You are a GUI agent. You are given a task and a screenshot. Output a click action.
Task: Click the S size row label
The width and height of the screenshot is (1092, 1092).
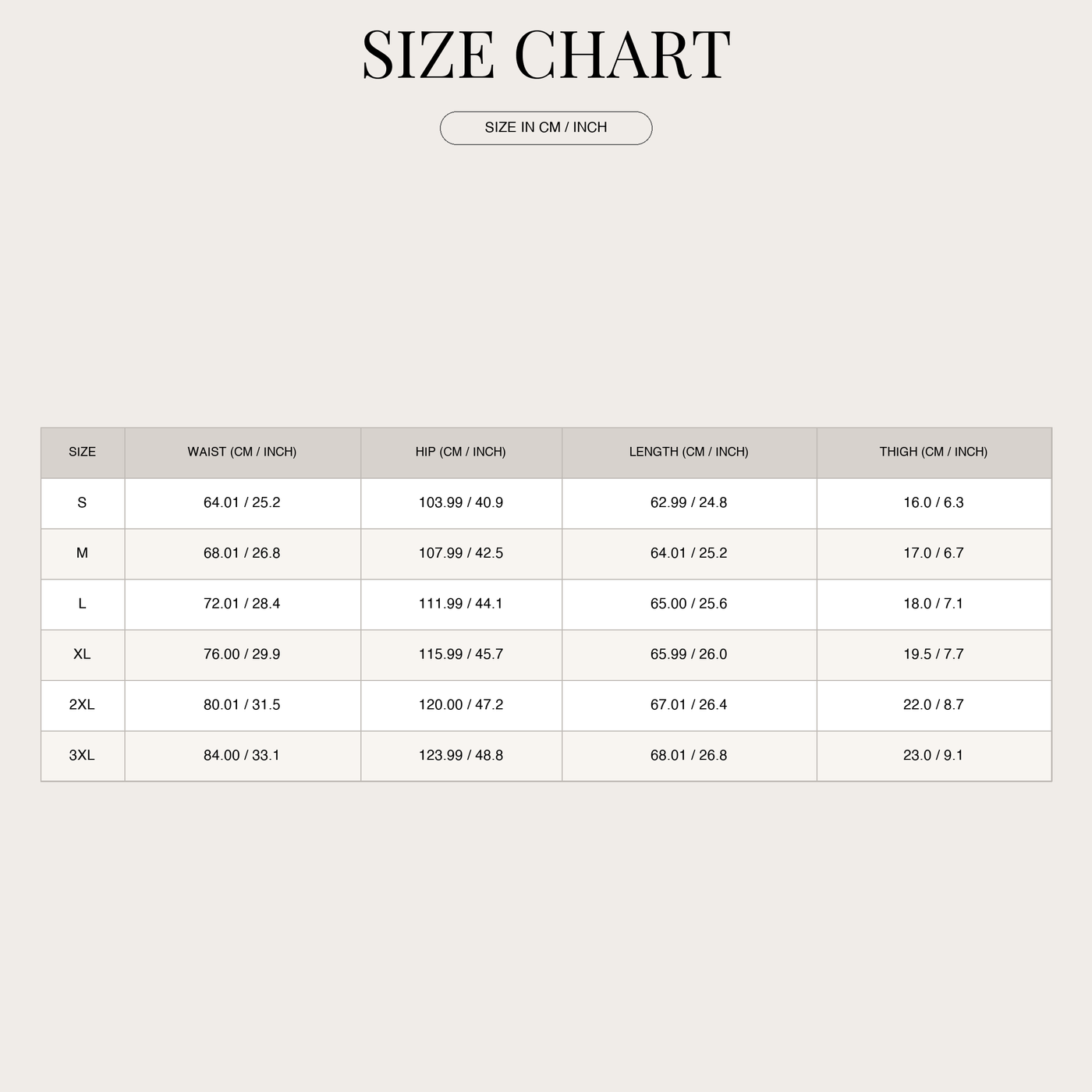coord(82,503)
